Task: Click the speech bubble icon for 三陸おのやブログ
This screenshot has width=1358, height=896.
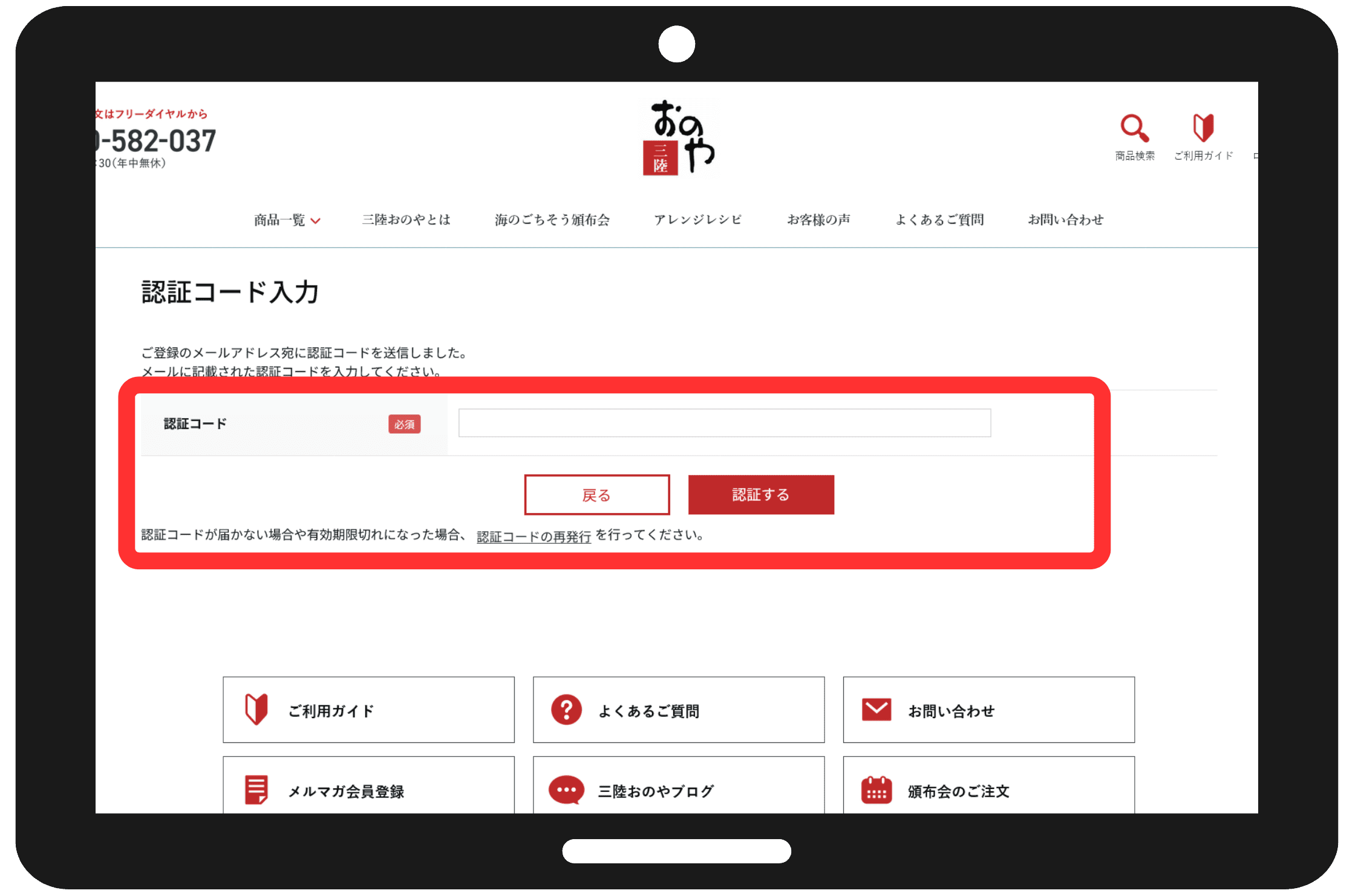Action: click(566, 790)
